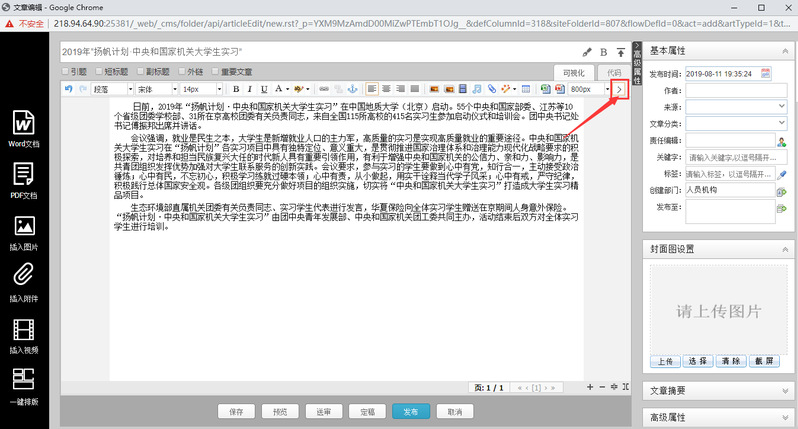Screen dimensions: 798x429
Task: Switch to the 可视化 tab
Action: [574, 73]
